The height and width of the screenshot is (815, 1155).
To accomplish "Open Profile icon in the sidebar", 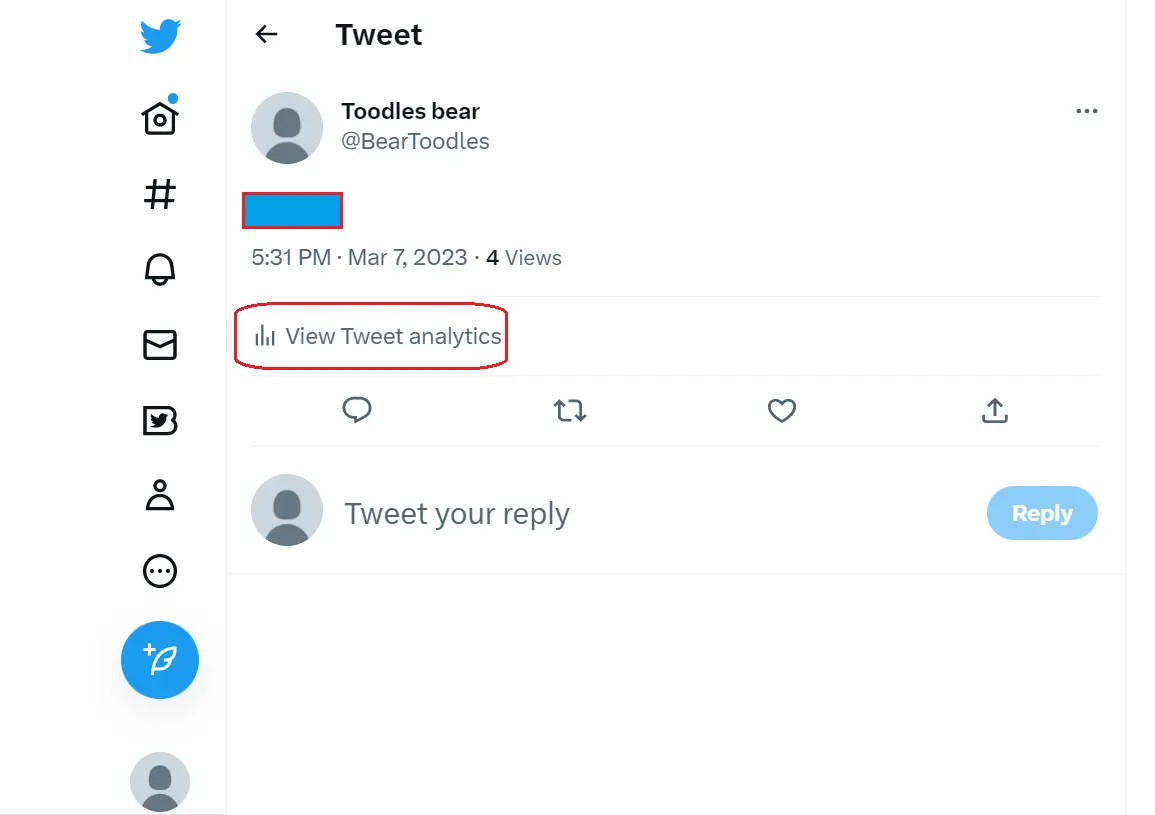I will [160, 496].
